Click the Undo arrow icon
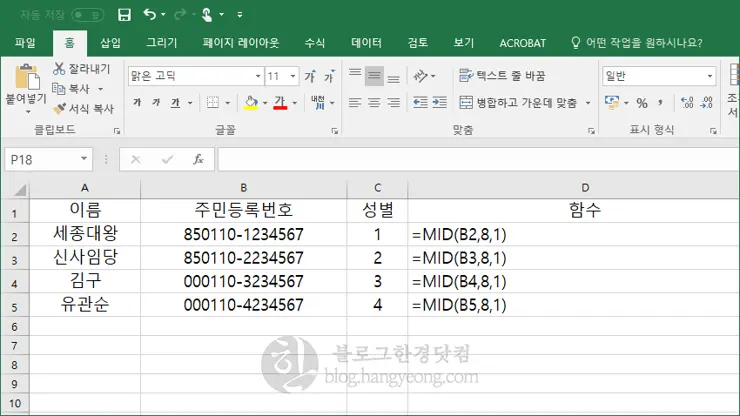 click(x=150, y=15)
